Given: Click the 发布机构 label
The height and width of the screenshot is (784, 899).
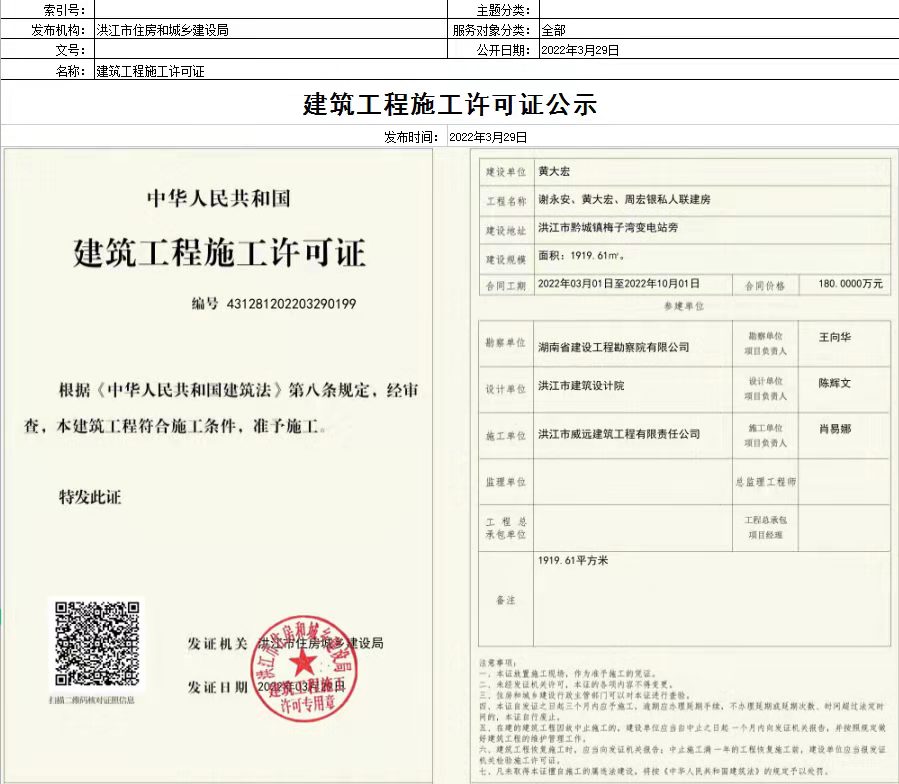Looking at the screenshot, I should coord(58,30).
